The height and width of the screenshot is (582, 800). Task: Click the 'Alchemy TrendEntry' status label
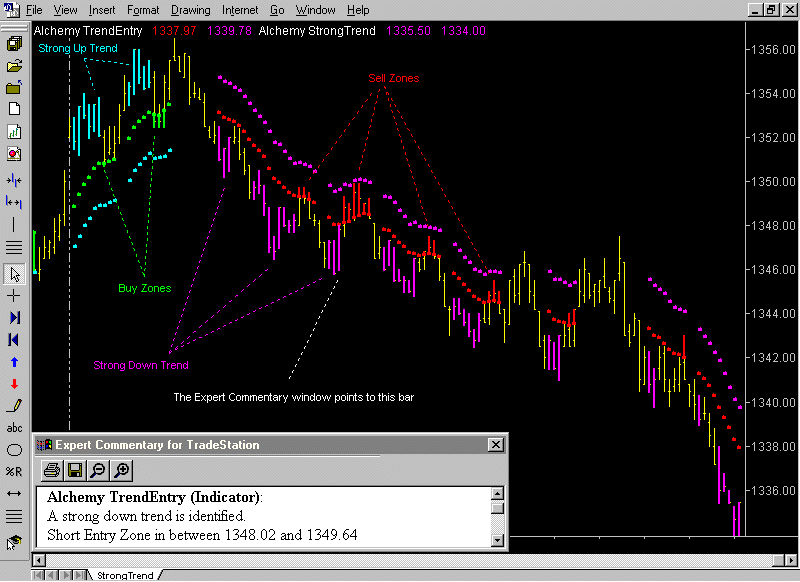[x=88, y=31]
